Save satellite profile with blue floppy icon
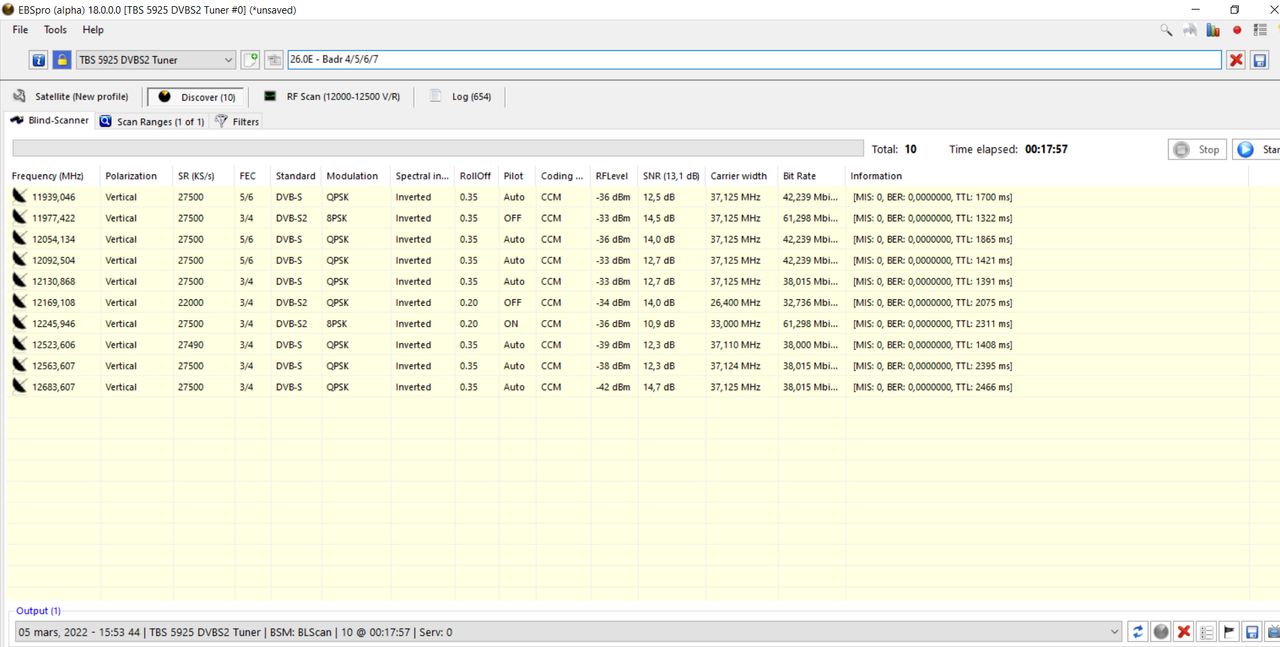The width and height of the screenshot is (1280, 647). pos(1260,60)
